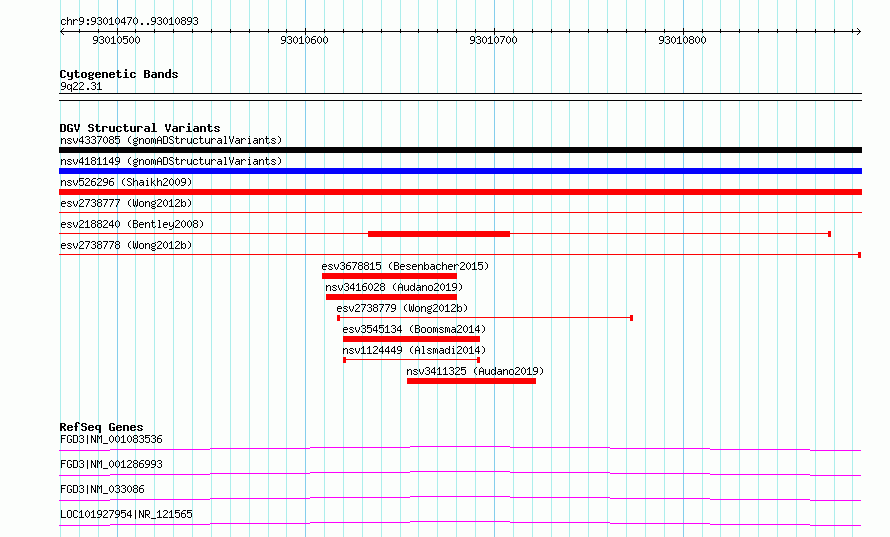The image size is (890, 537).
Task: Click the nsv4337085 black variant bar
Action: (x=460, y=150)
